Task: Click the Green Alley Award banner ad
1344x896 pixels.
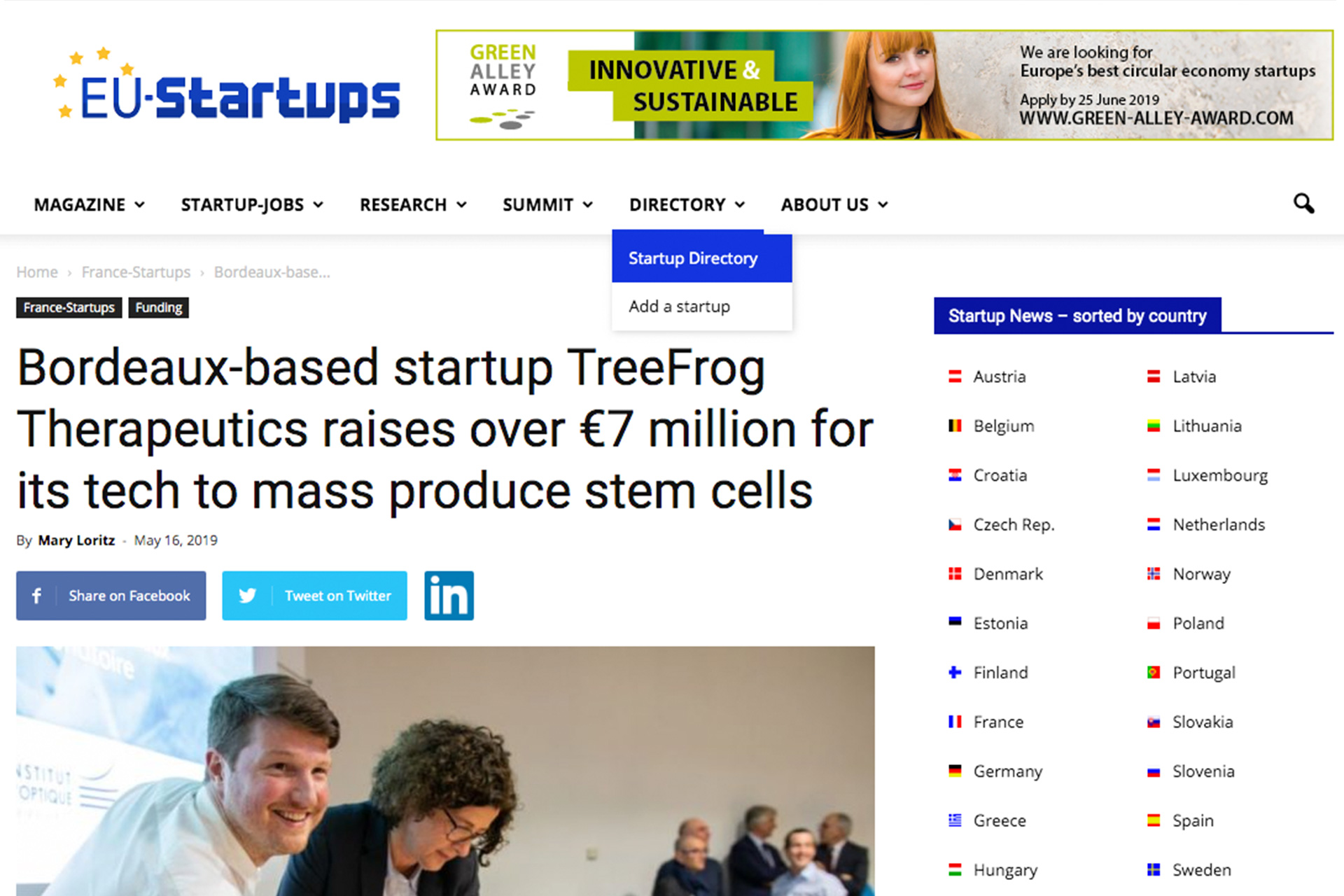Action: pos(884,85)
